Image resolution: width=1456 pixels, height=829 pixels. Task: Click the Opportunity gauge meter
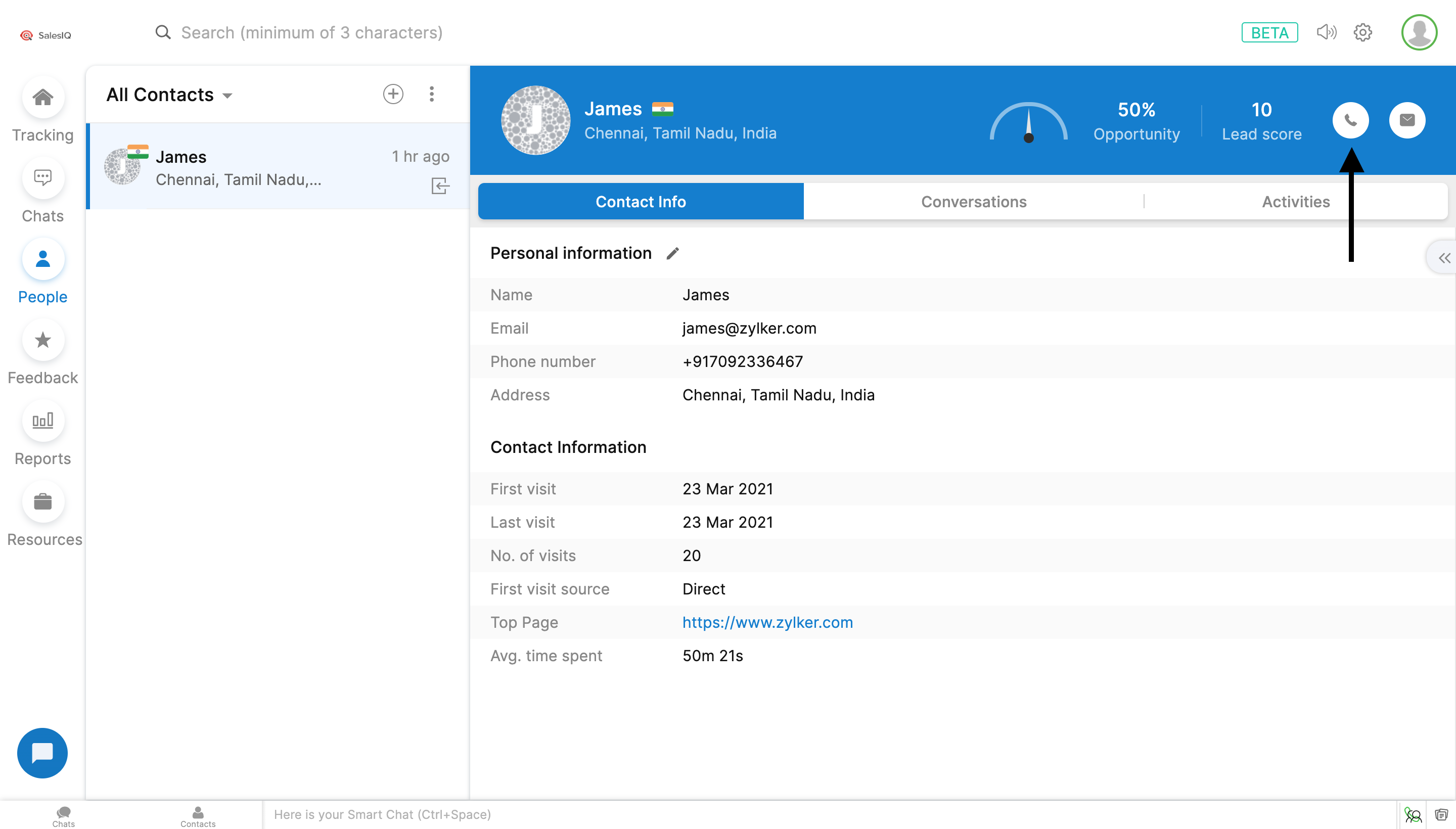[1028, 122]
